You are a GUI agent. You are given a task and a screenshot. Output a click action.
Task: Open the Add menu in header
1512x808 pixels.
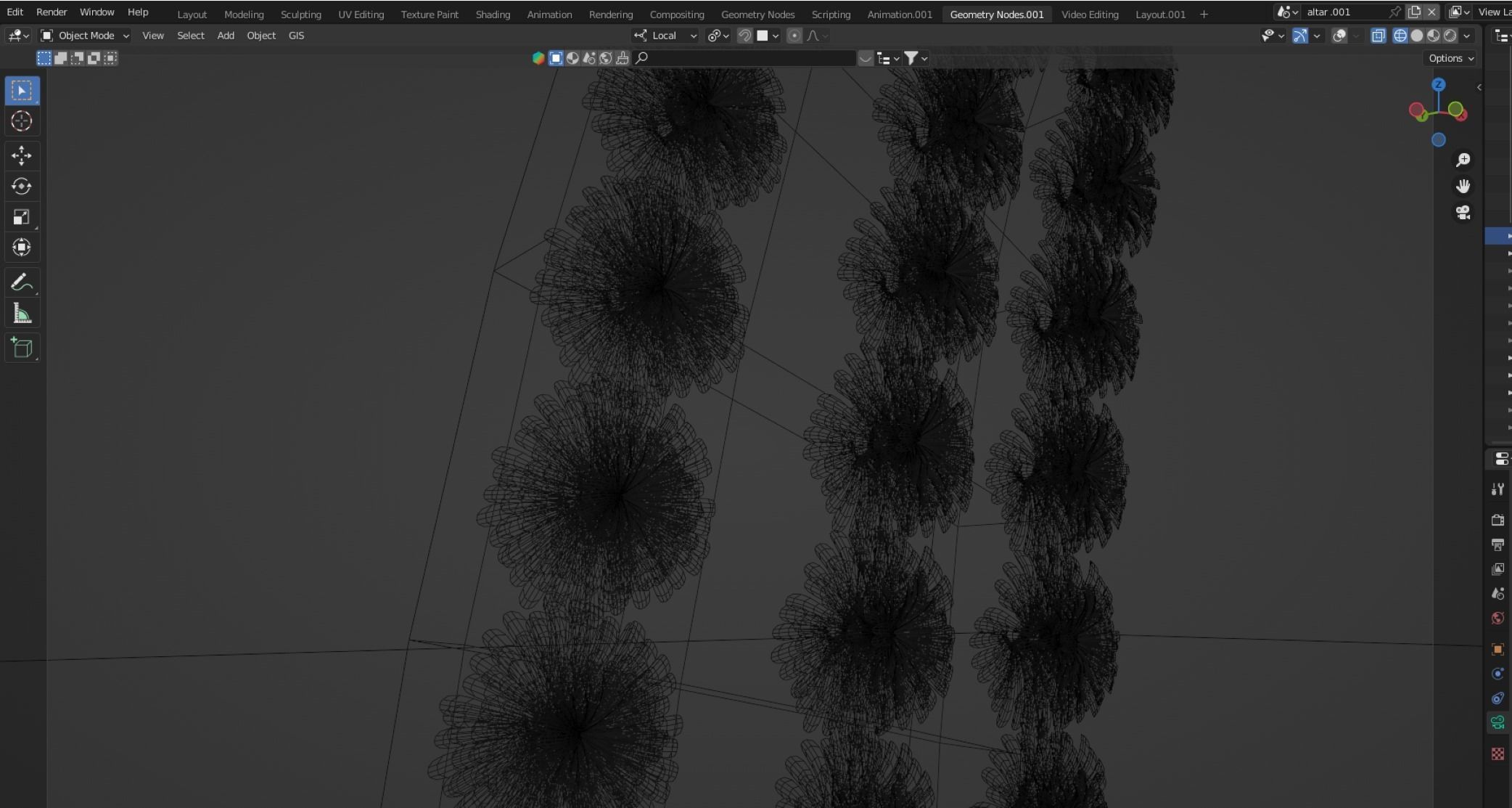(x=226, y=36)
